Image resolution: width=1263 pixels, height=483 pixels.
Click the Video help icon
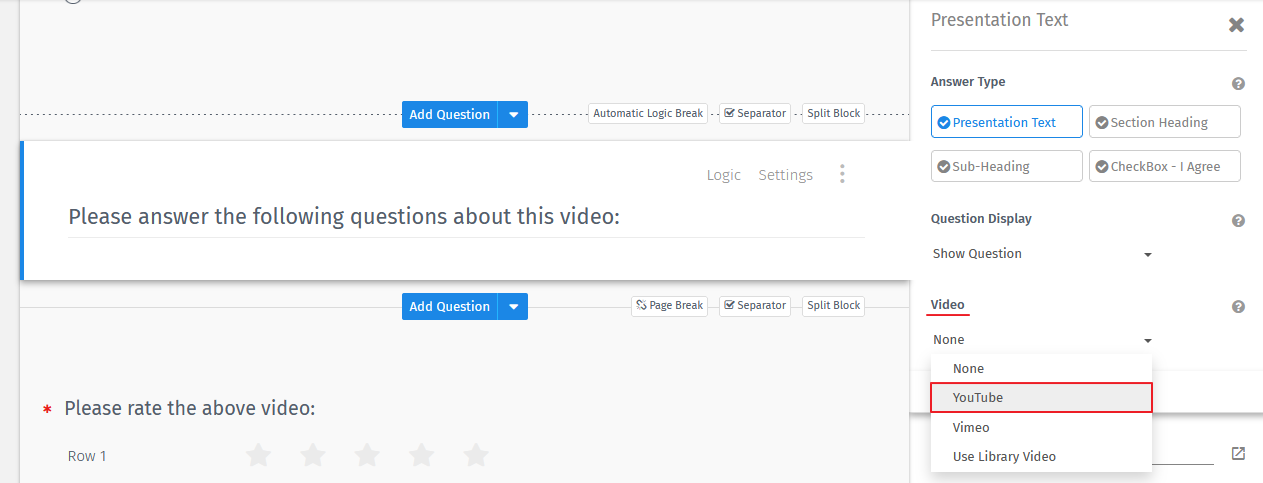click(x=1238, y=307)
